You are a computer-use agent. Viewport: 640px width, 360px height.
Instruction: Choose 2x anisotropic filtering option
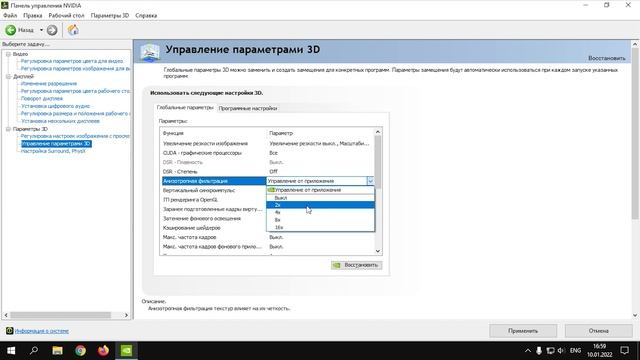[x=320, y=205]
